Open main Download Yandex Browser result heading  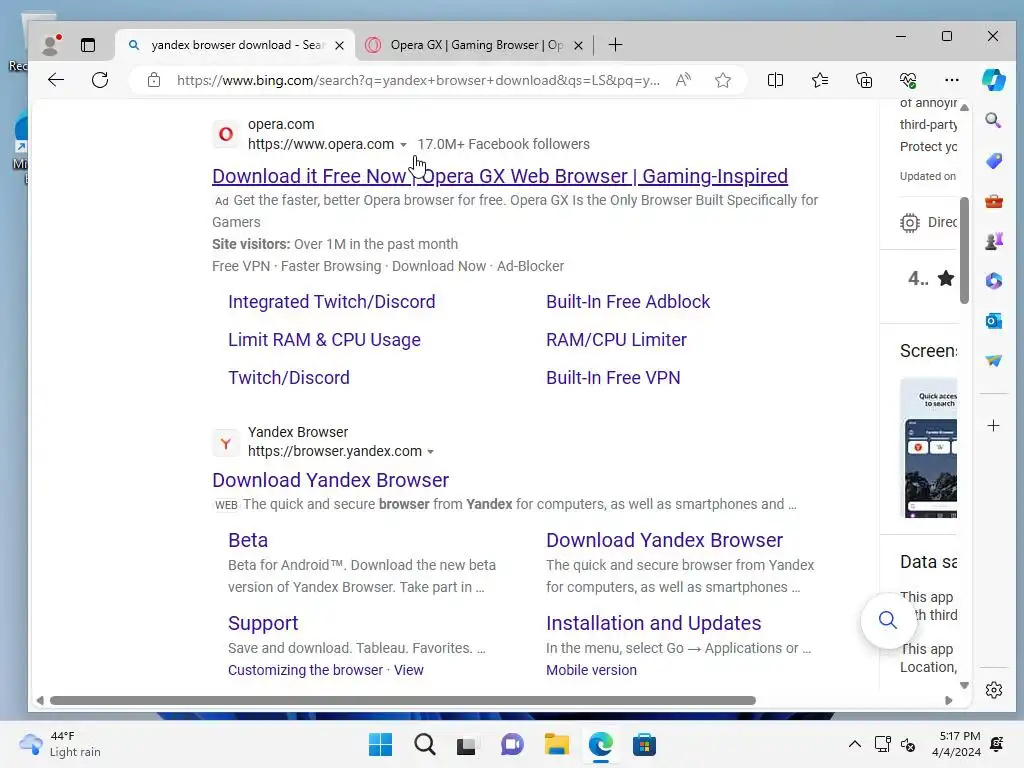(330, 480)
